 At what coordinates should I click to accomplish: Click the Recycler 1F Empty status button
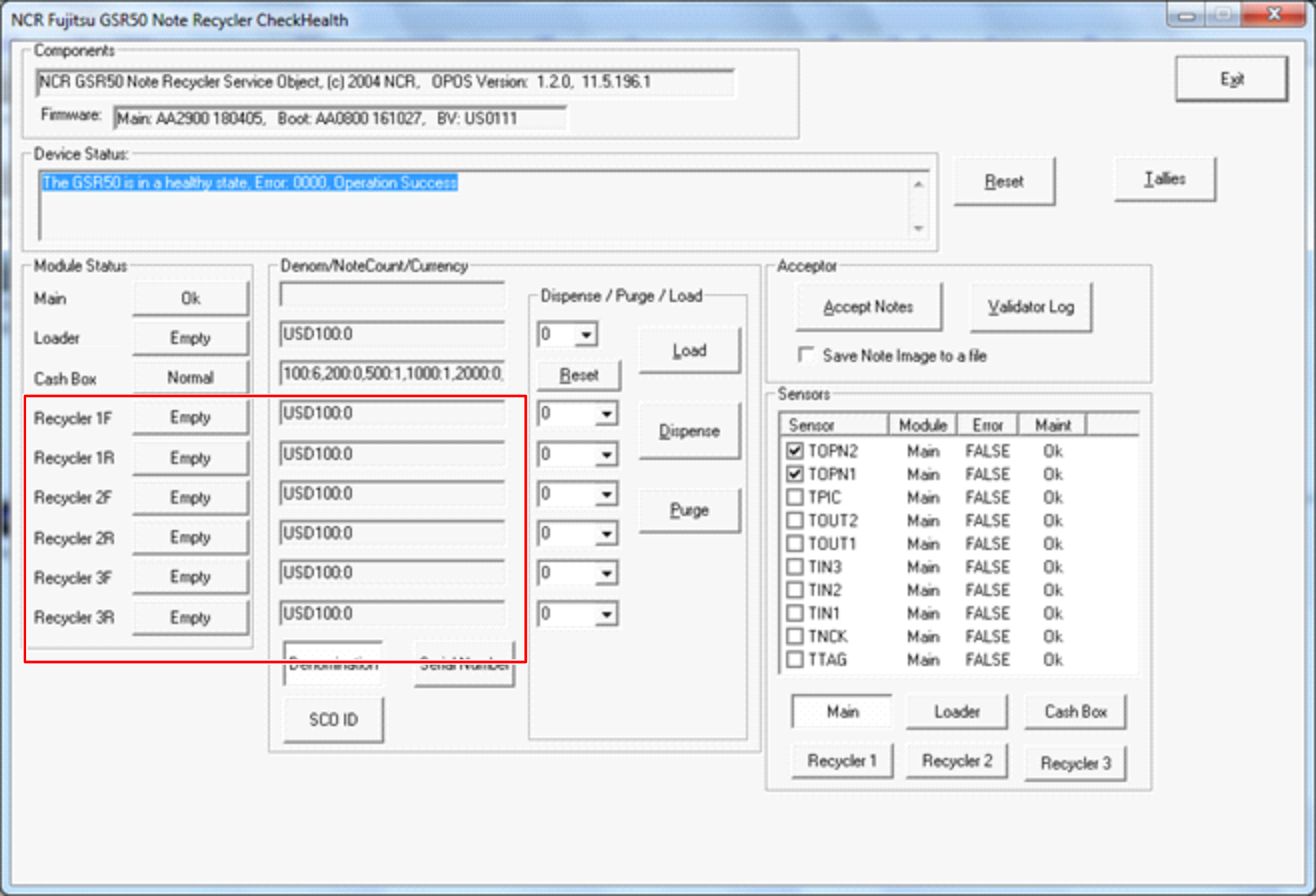click(x=190, y=417)
